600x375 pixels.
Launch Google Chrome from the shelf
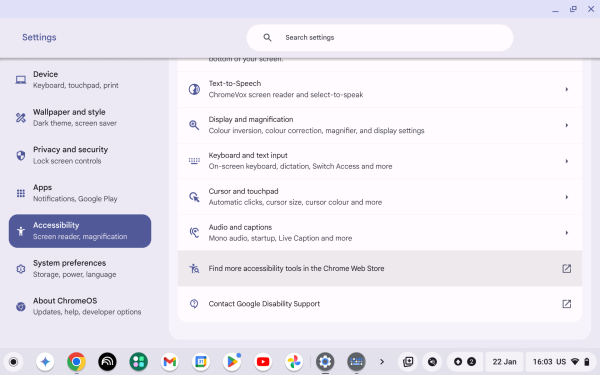(76, 362)
